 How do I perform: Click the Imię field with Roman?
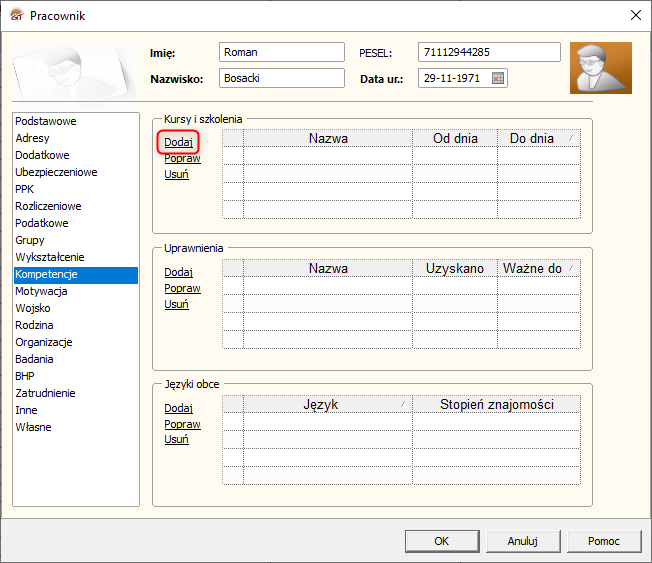click(282, 52)
